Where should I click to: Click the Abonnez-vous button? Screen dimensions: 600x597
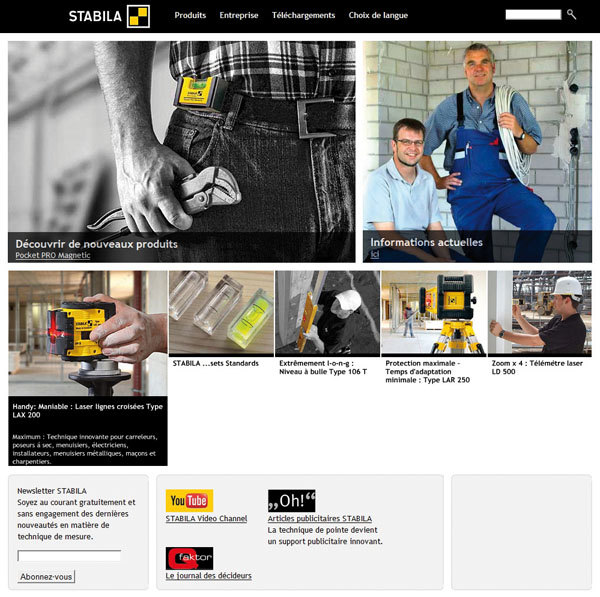coord(46,577)
